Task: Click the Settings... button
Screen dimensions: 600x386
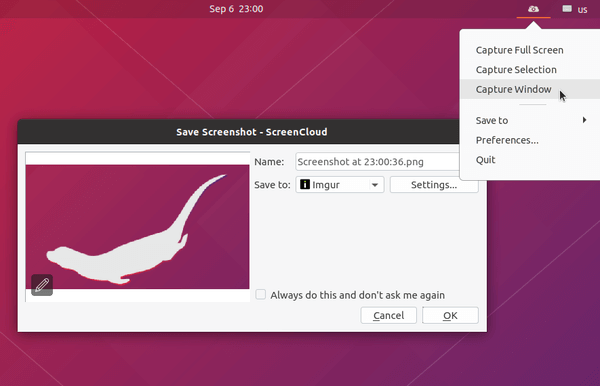Action: (x=434, y=185)
